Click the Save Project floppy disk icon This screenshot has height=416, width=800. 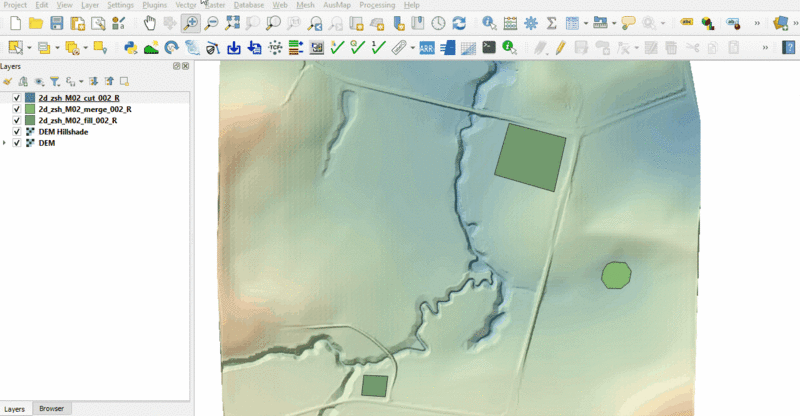56,22
